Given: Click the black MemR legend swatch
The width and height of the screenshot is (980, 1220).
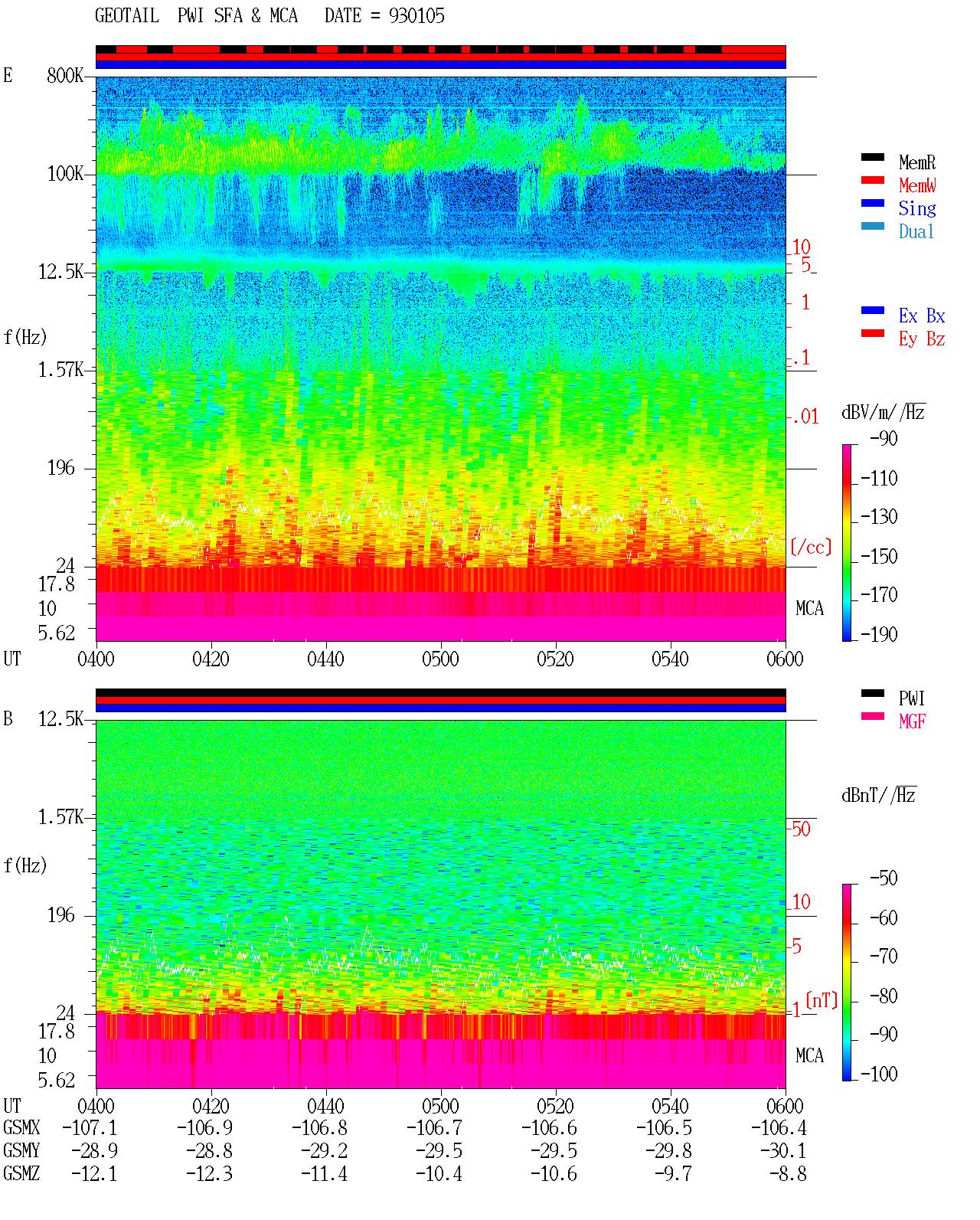Looking at the screenshot, I should point(873,157).
